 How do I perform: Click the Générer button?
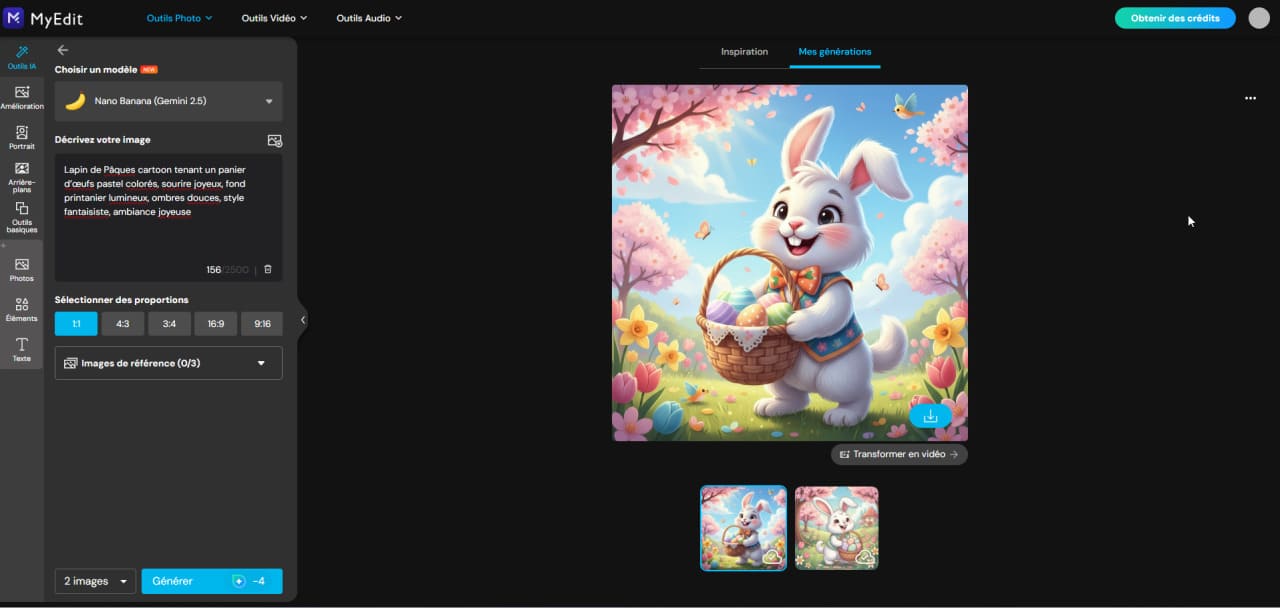coord(212,581)
